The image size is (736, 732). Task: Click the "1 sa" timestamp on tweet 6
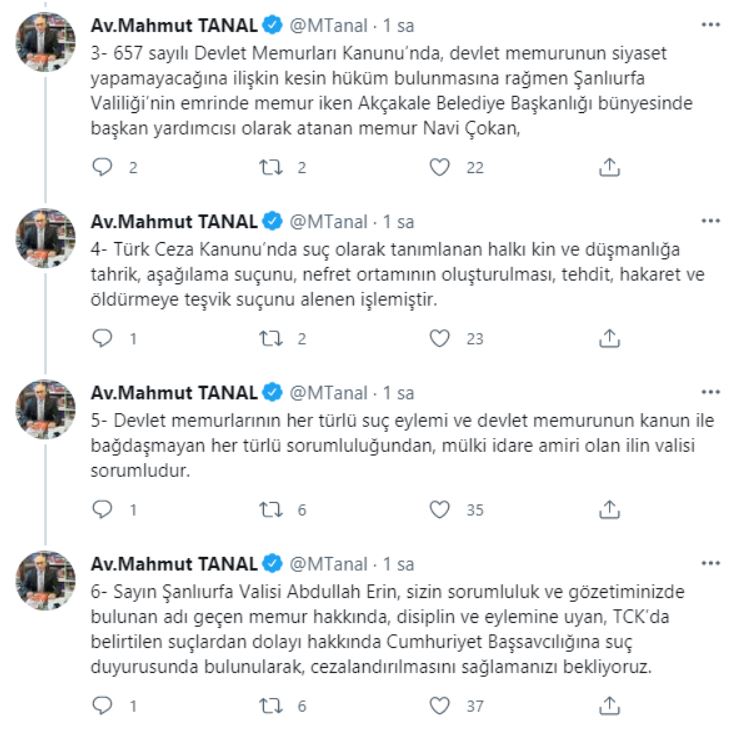pyautogui.click(x=399, y=565)
